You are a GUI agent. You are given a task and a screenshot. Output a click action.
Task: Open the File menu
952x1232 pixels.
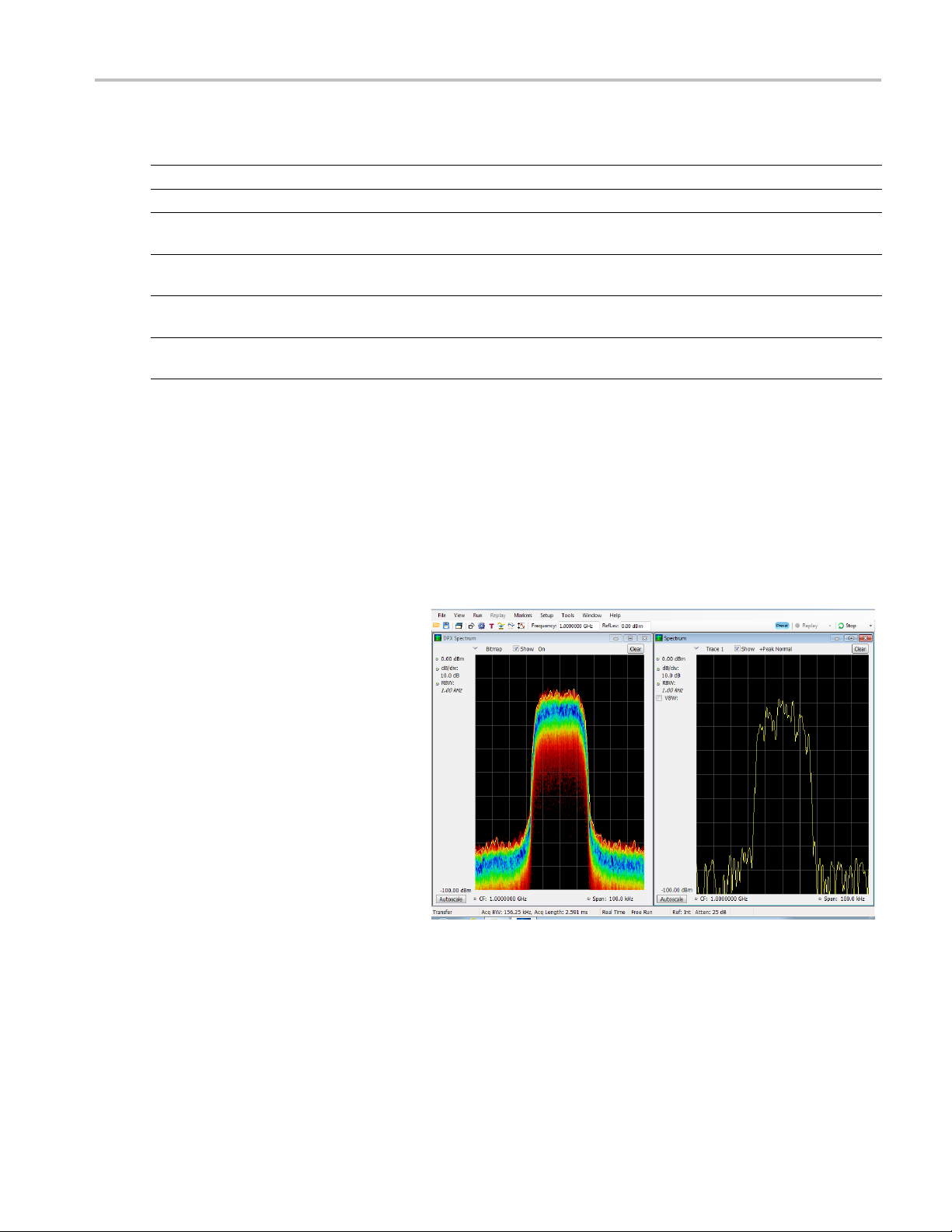(x=441, y=616)
